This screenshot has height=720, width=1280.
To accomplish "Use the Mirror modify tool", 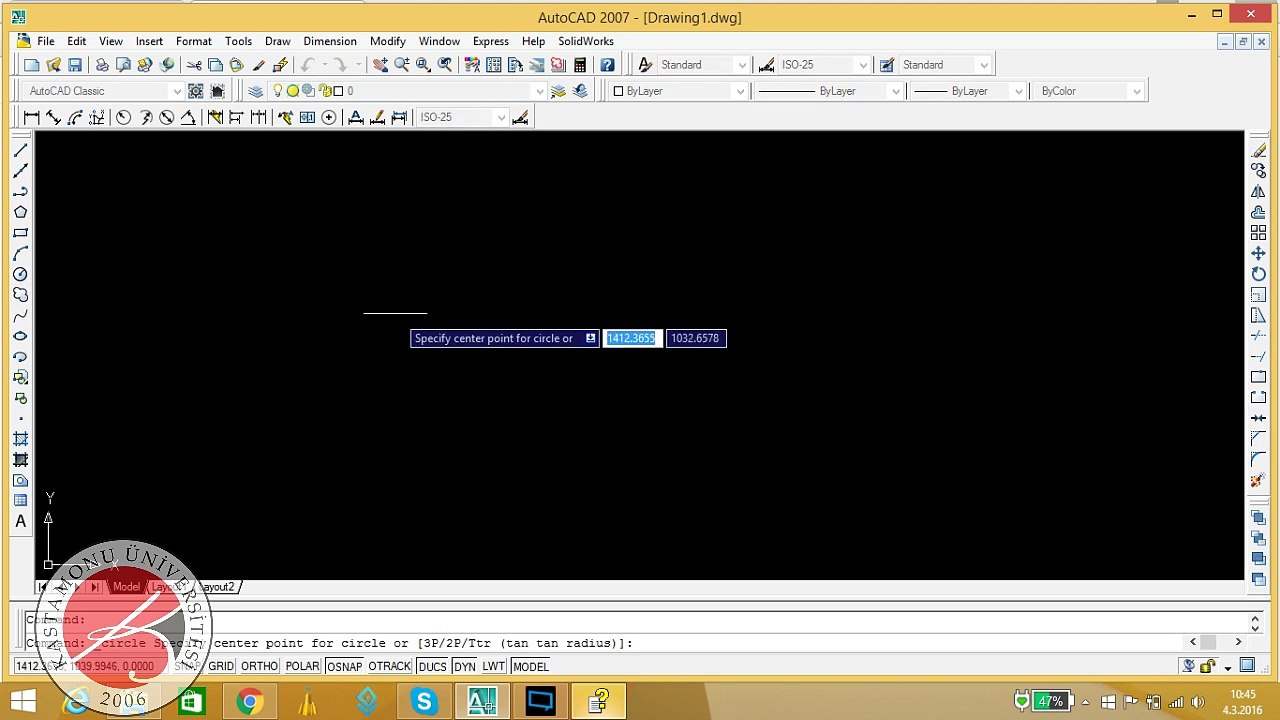I will tap(1258, 191).
